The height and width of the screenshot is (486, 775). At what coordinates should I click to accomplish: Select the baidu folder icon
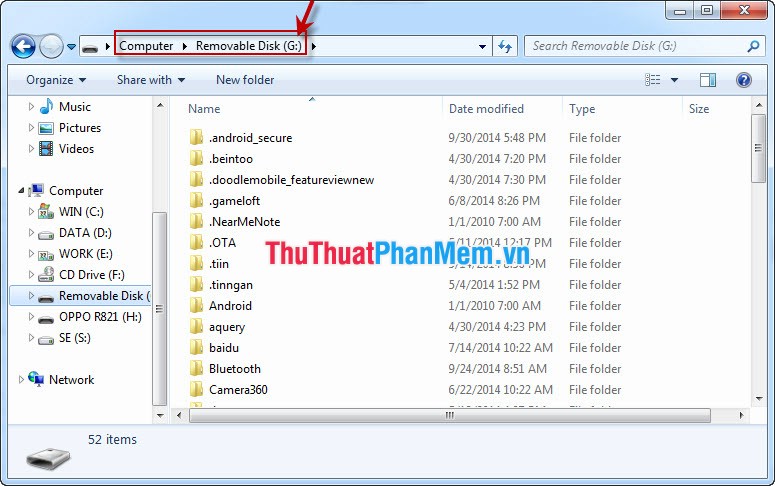click(x=196, y=348)
